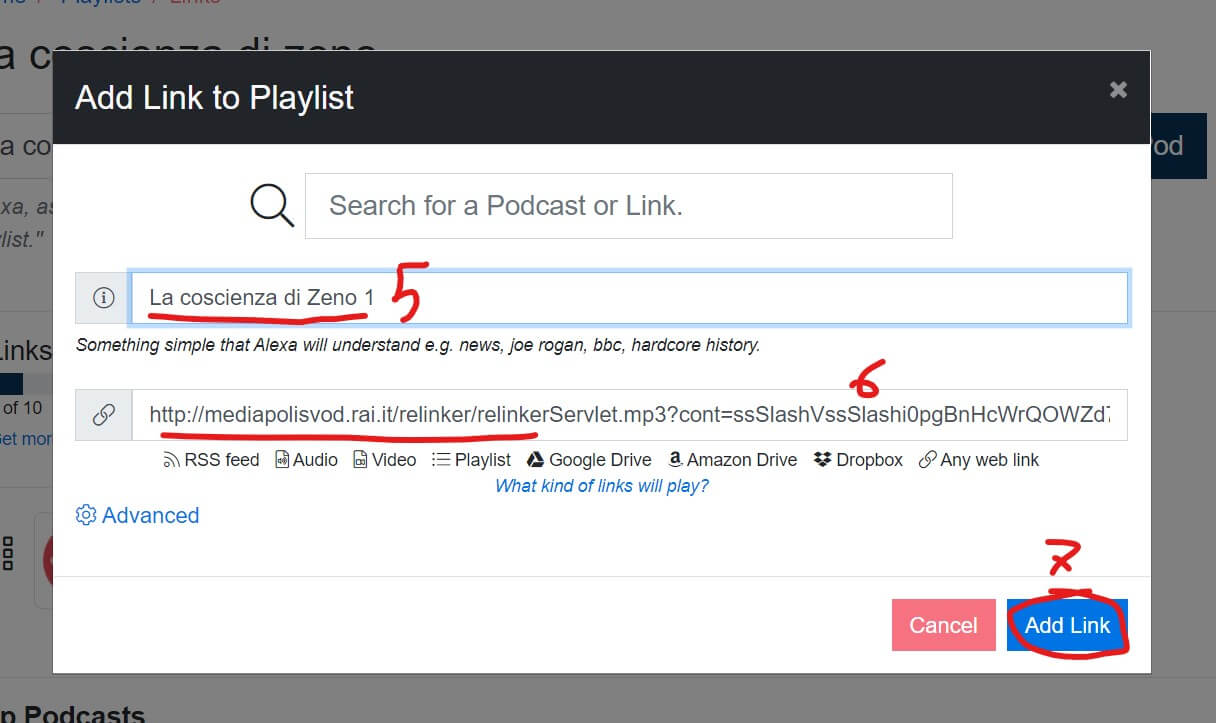Click the magnifying glass search icon
This screenshot has width=1216, height=723.
coord(271,206)
